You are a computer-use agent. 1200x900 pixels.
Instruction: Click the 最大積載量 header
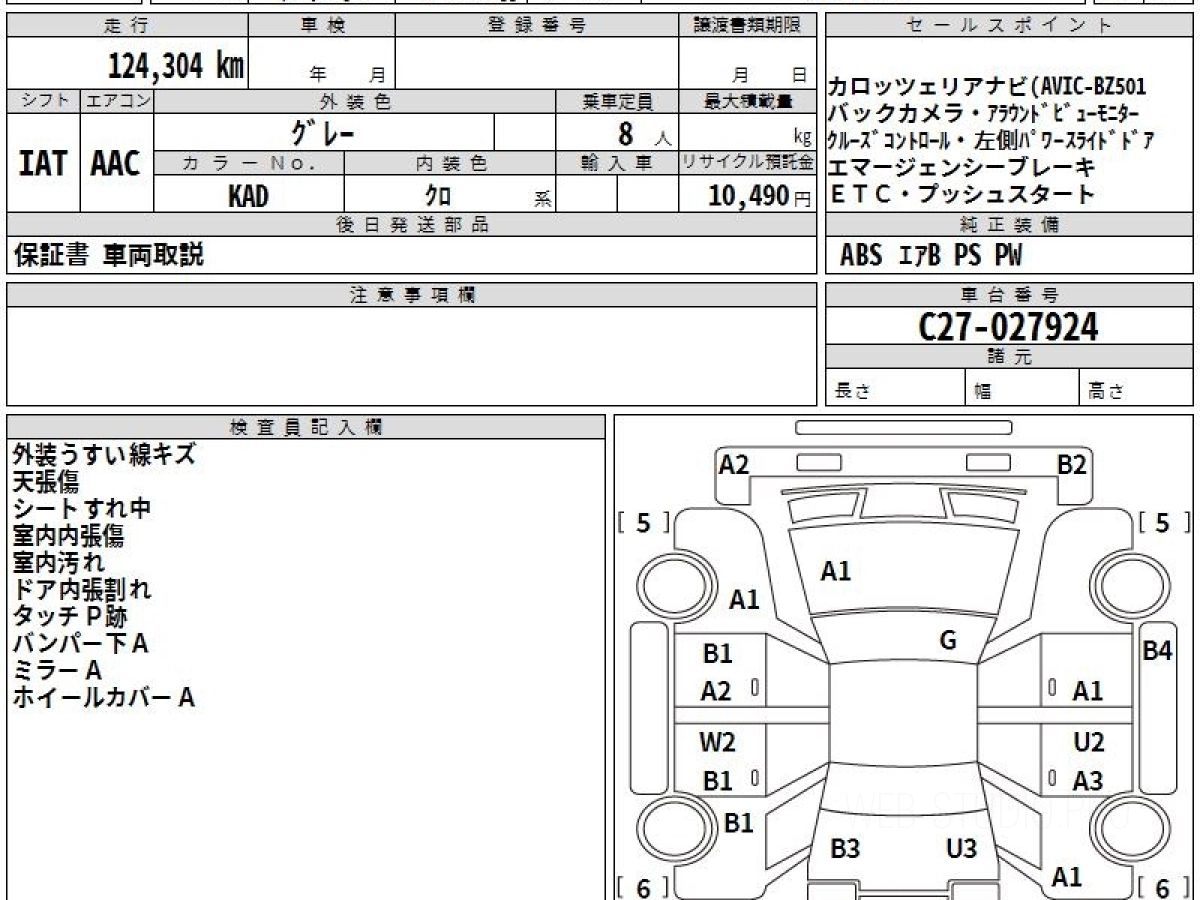point(747,101)
